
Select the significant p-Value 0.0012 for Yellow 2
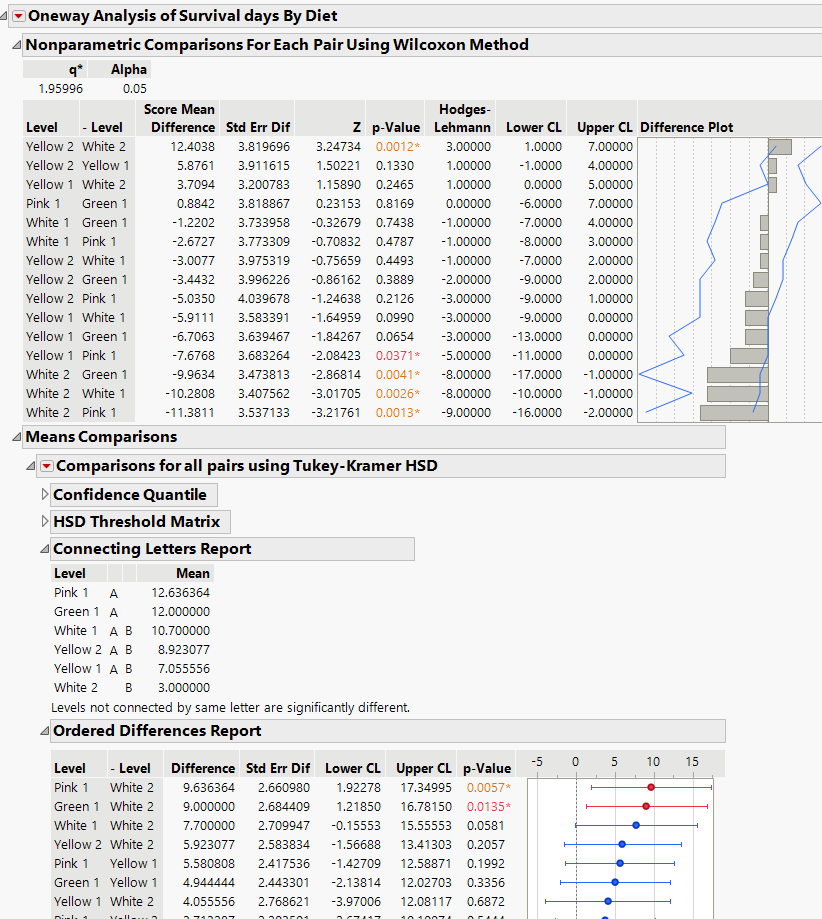395,146
